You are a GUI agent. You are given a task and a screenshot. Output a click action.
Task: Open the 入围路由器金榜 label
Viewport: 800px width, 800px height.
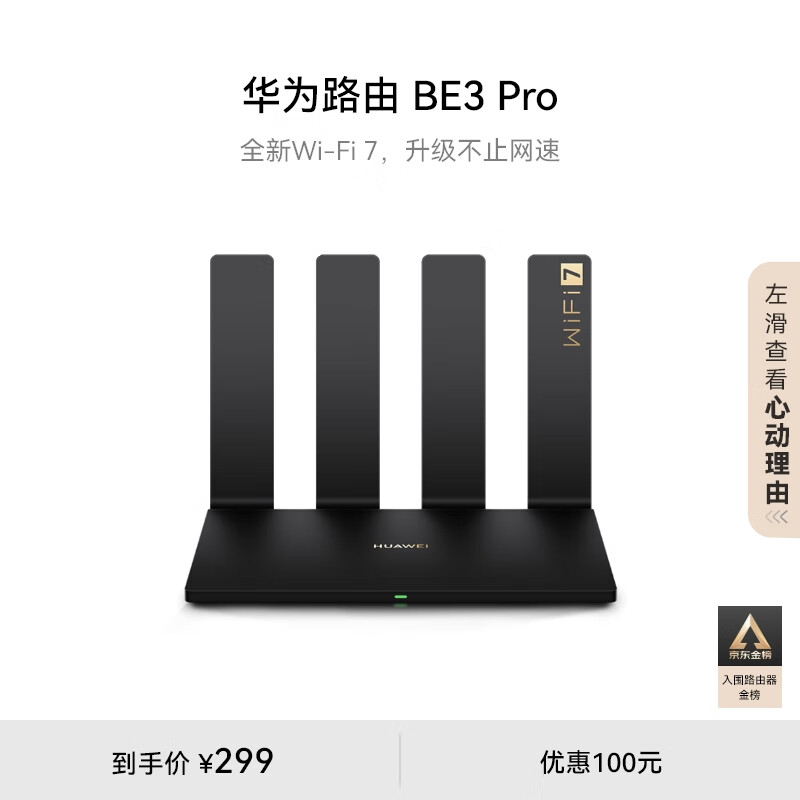pos(749,687)
